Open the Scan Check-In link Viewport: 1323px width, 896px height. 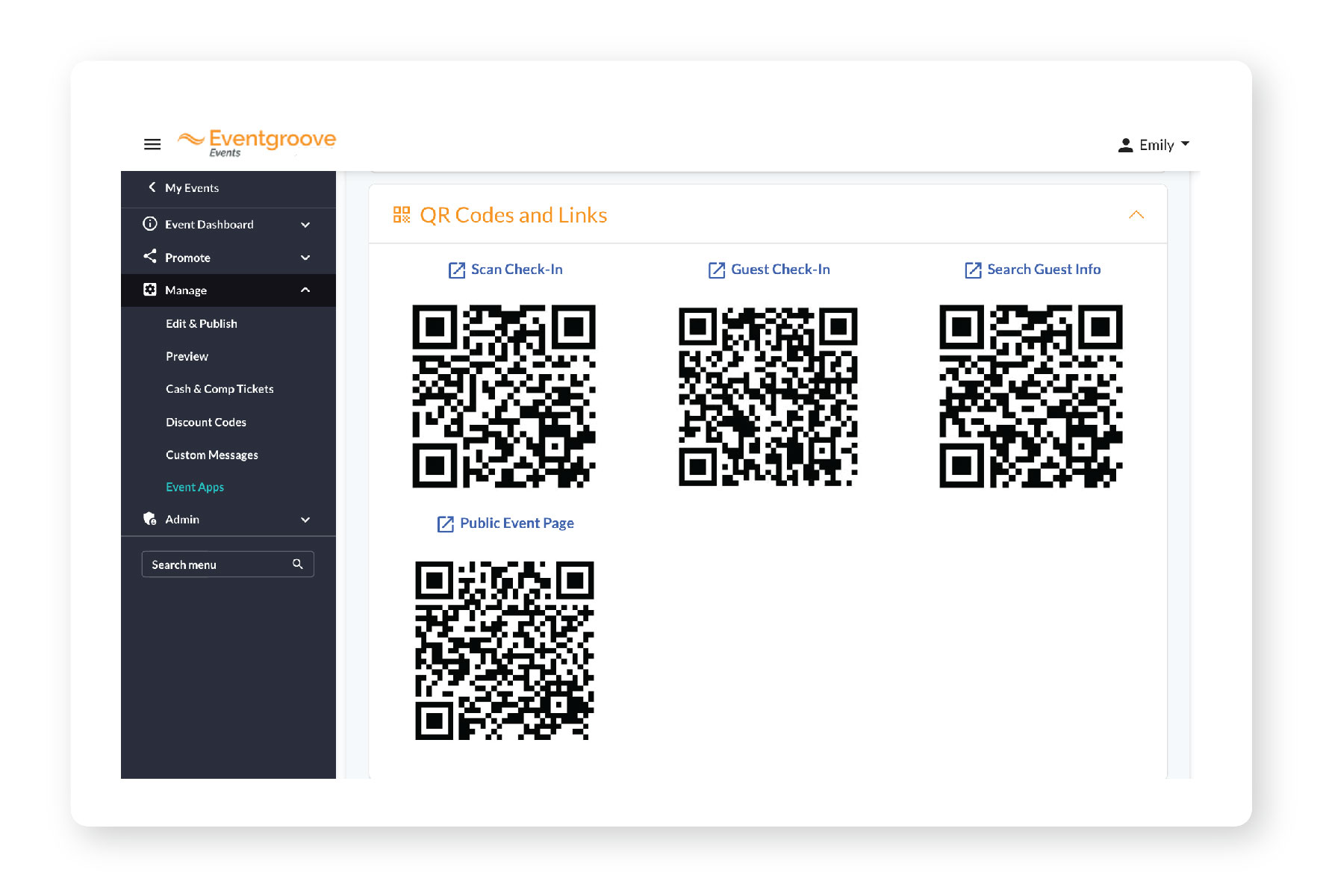tap(517, 270)
